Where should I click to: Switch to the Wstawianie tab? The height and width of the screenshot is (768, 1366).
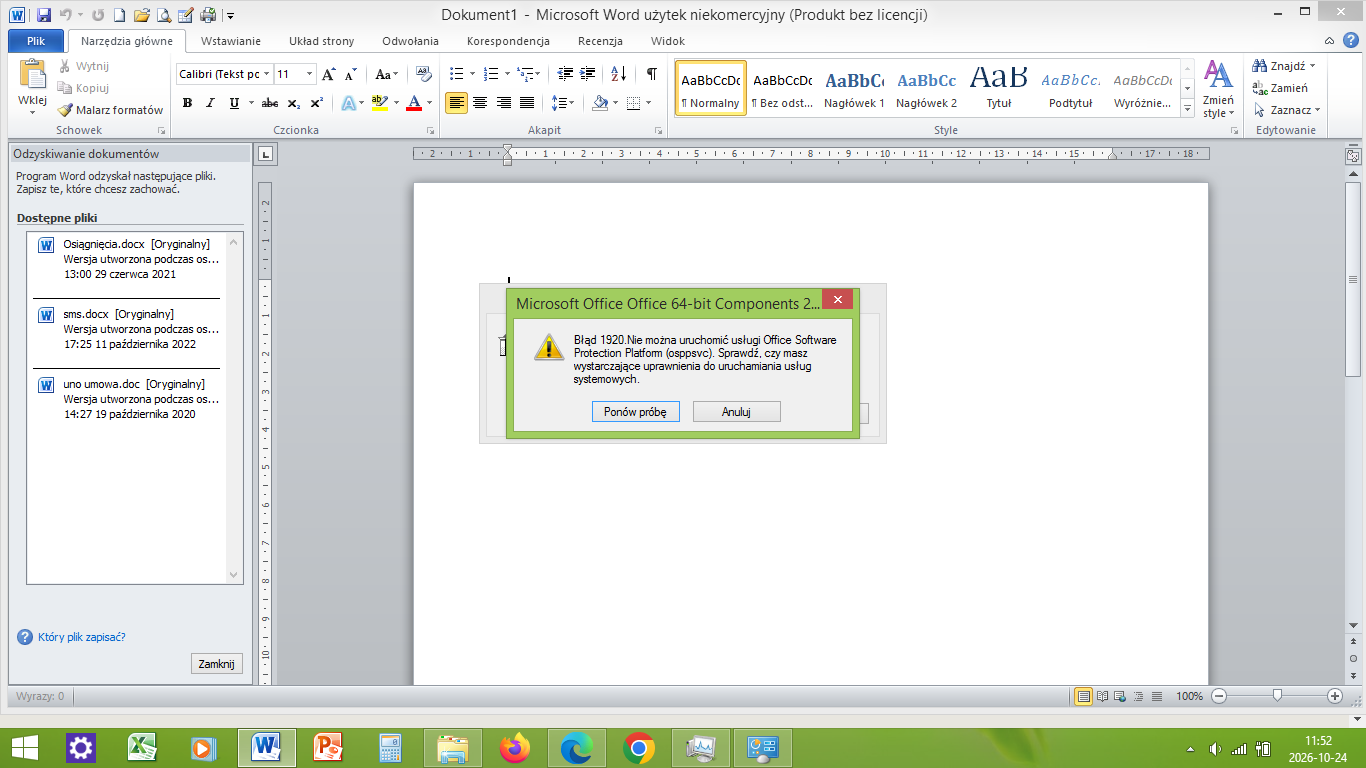[x=231, y=41]
